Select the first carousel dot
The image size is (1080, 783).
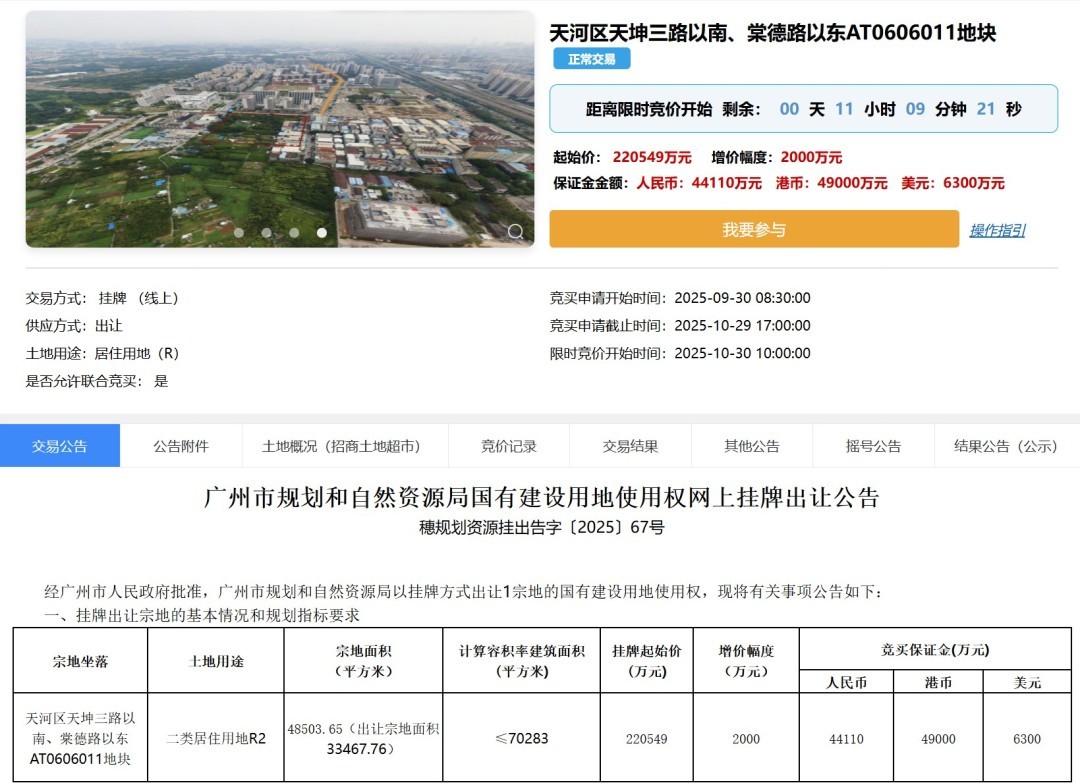tap(239, 233)
